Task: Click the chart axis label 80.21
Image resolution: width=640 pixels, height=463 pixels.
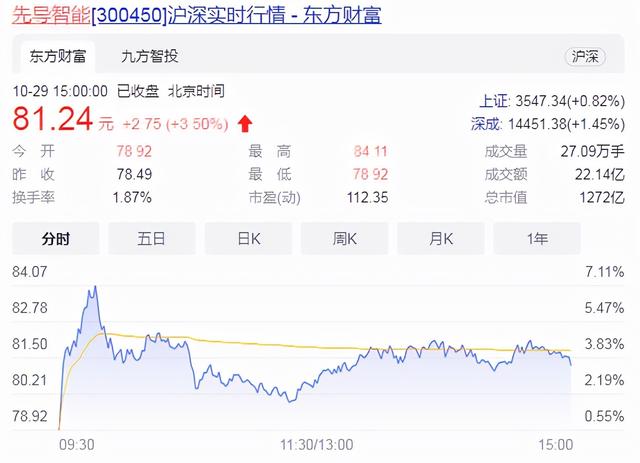Action: [30, 380]
